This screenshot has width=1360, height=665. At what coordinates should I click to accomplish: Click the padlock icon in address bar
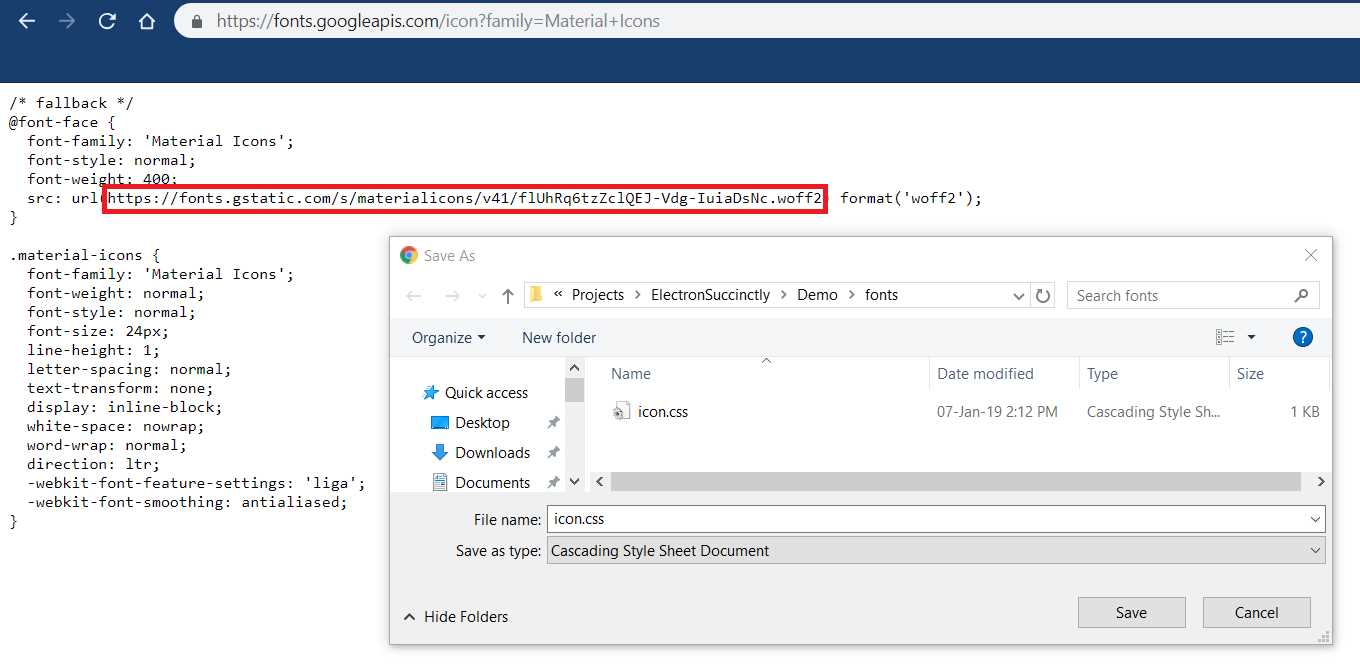[x=197, y=21]
